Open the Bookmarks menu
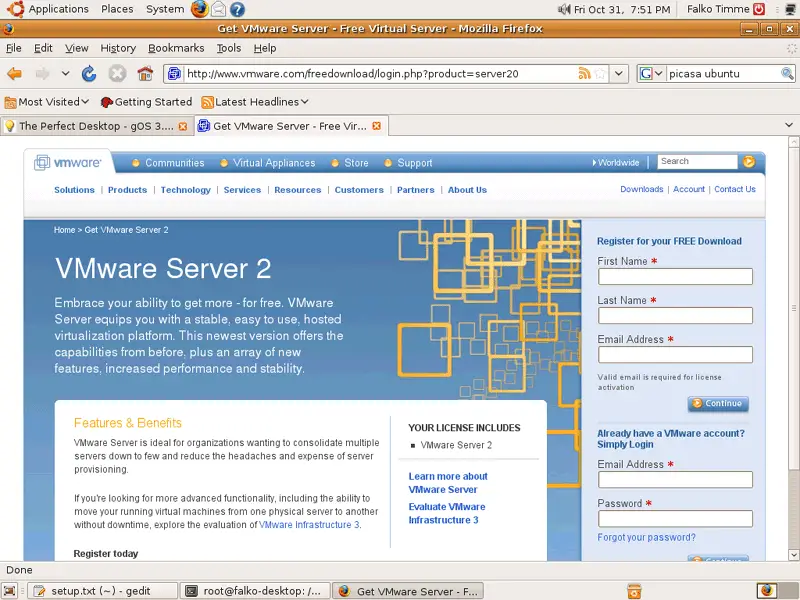Image resolution: width=800 pixels, height=600 pixels. pyautogui.click(x=176, y=48)
